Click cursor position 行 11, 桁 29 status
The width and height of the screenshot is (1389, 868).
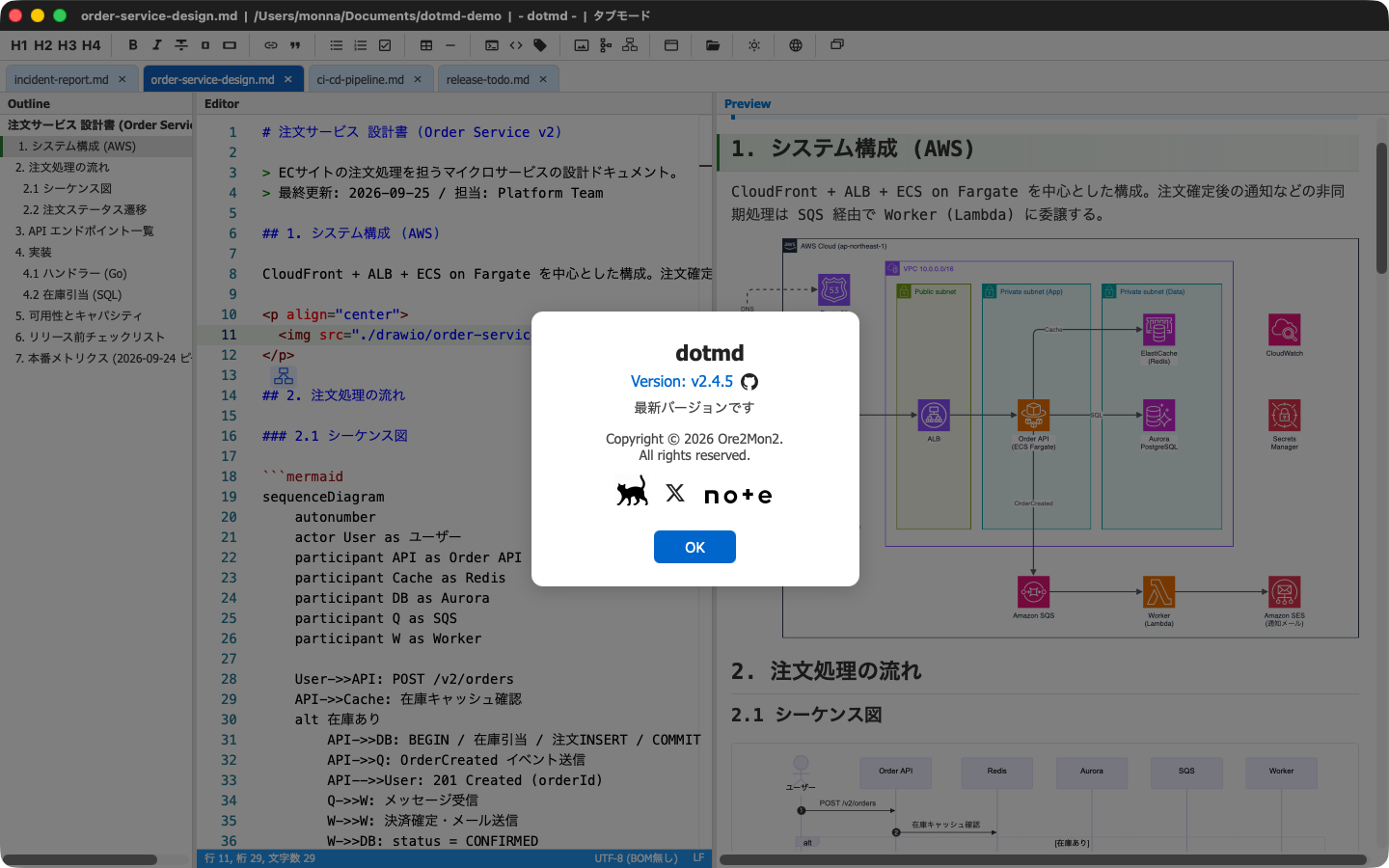[x=259, y=858]
